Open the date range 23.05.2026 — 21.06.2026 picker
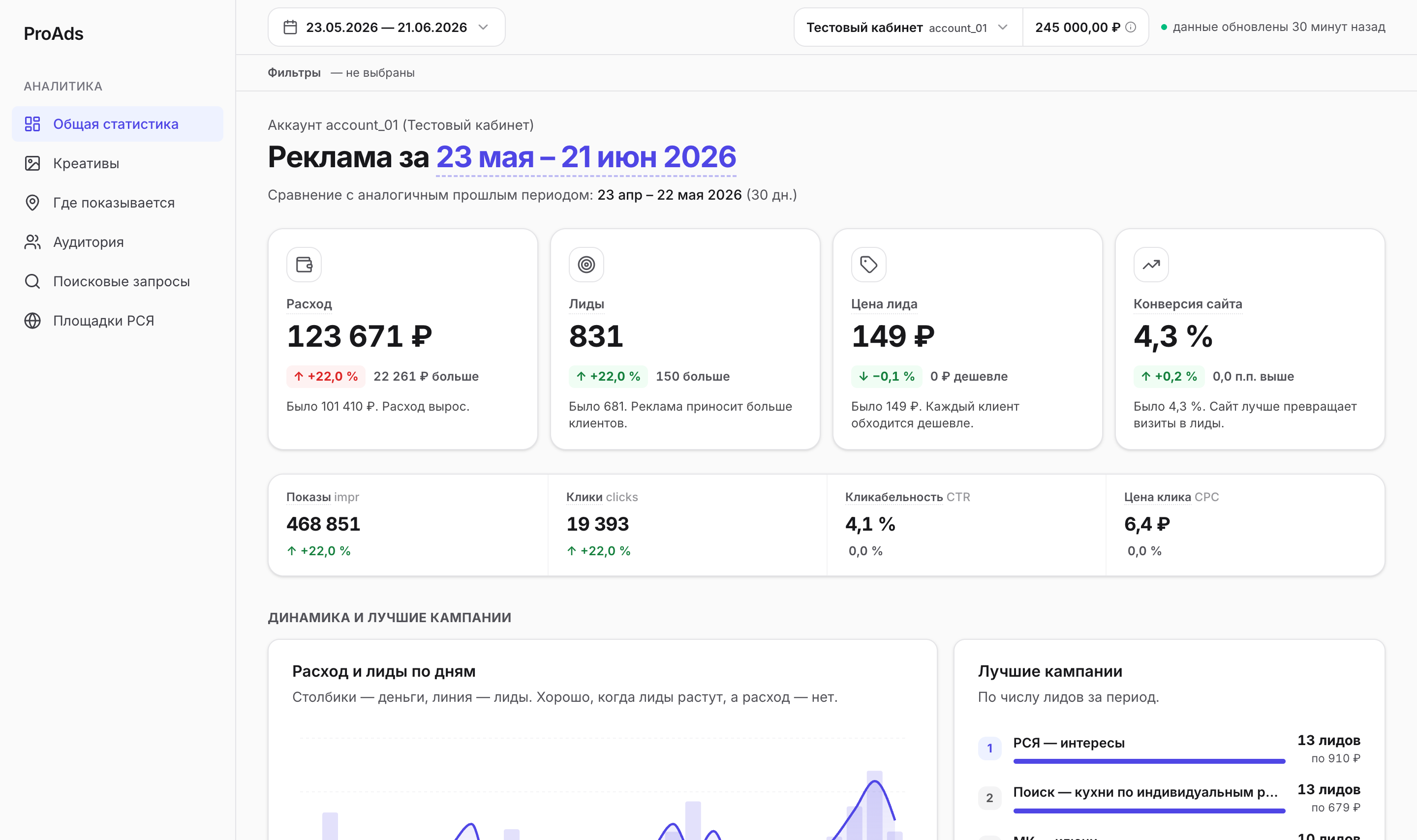This screenshot has width=1417, height=840. [386, 27]
